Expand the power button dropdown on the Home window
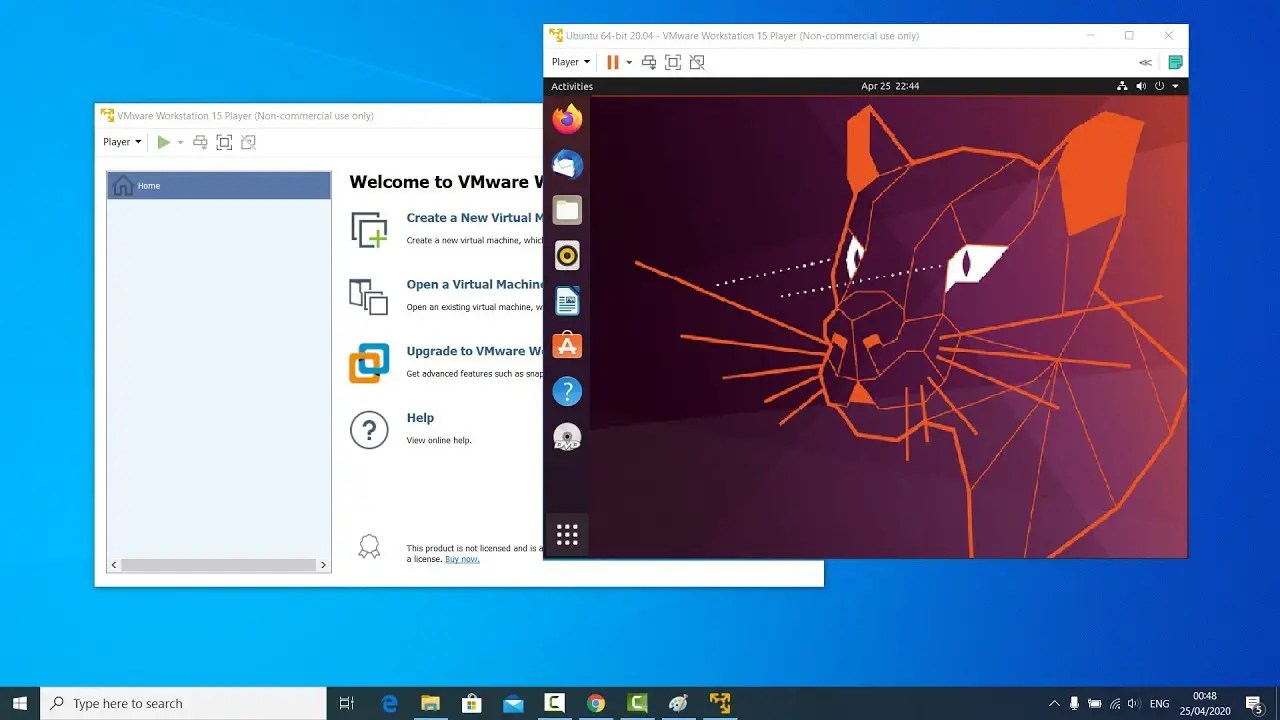This screenshot has height=720, width=1280. pyautogui.click(x=178, y=141)
